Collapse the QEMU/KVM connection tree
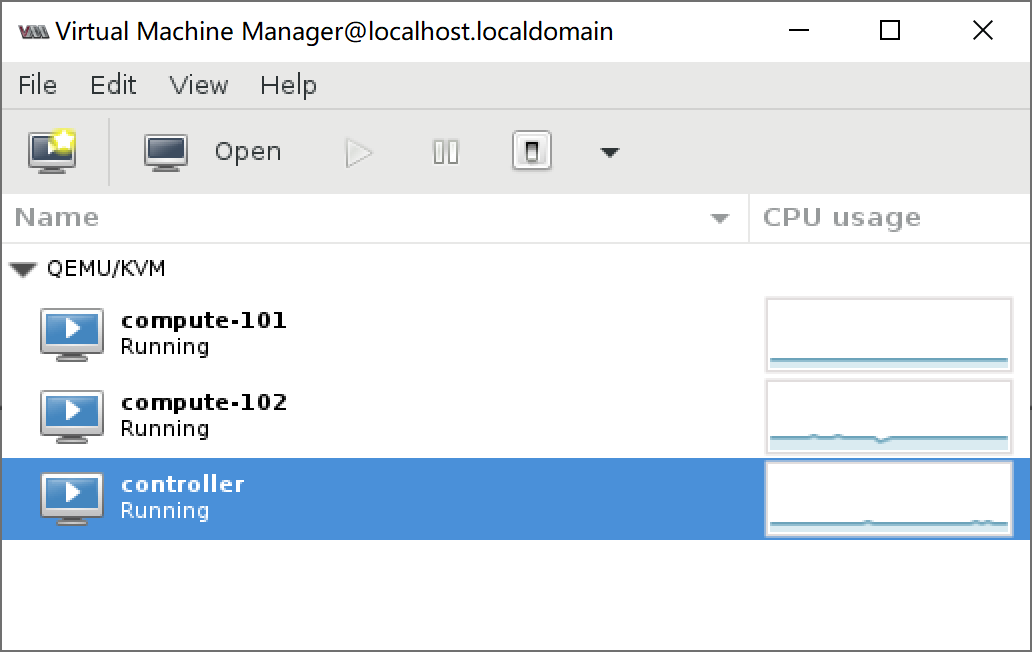Image resolution: width=1032 pixels, height=652 pixels. [x=23, y=269]
